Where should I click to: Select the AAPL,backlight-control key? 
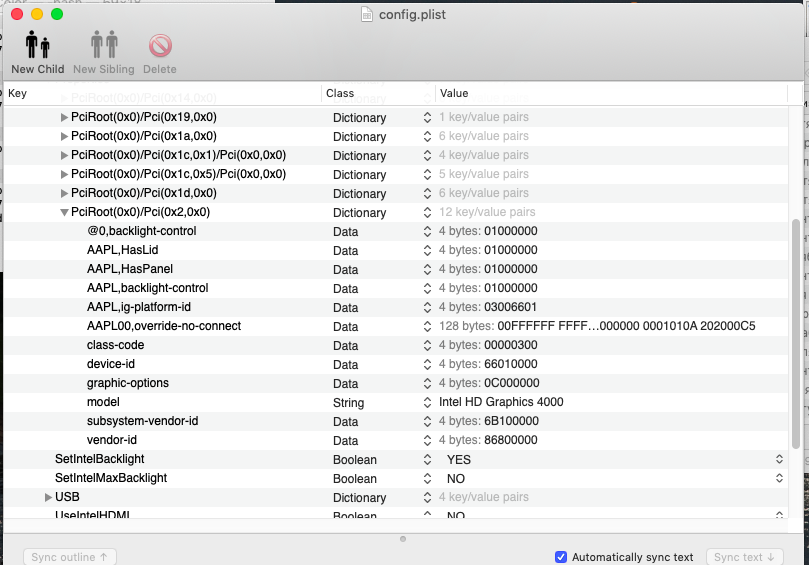[x=148, y=288]
